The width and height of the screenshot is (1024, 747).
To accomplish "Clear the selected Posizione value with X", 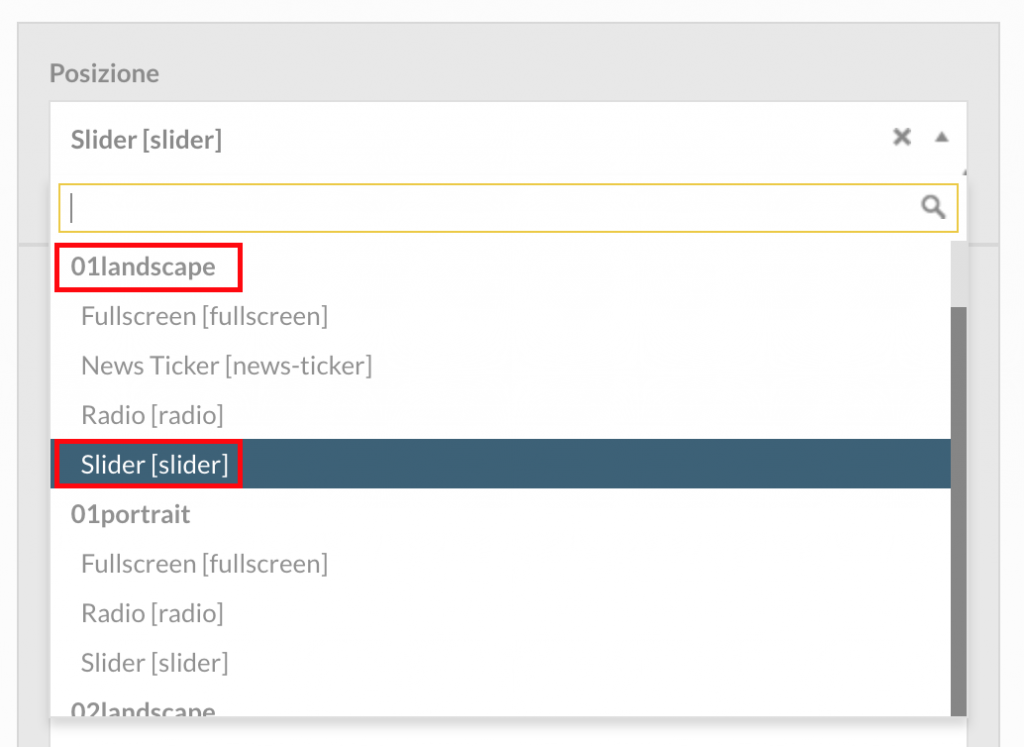I will tap(902, 137).
